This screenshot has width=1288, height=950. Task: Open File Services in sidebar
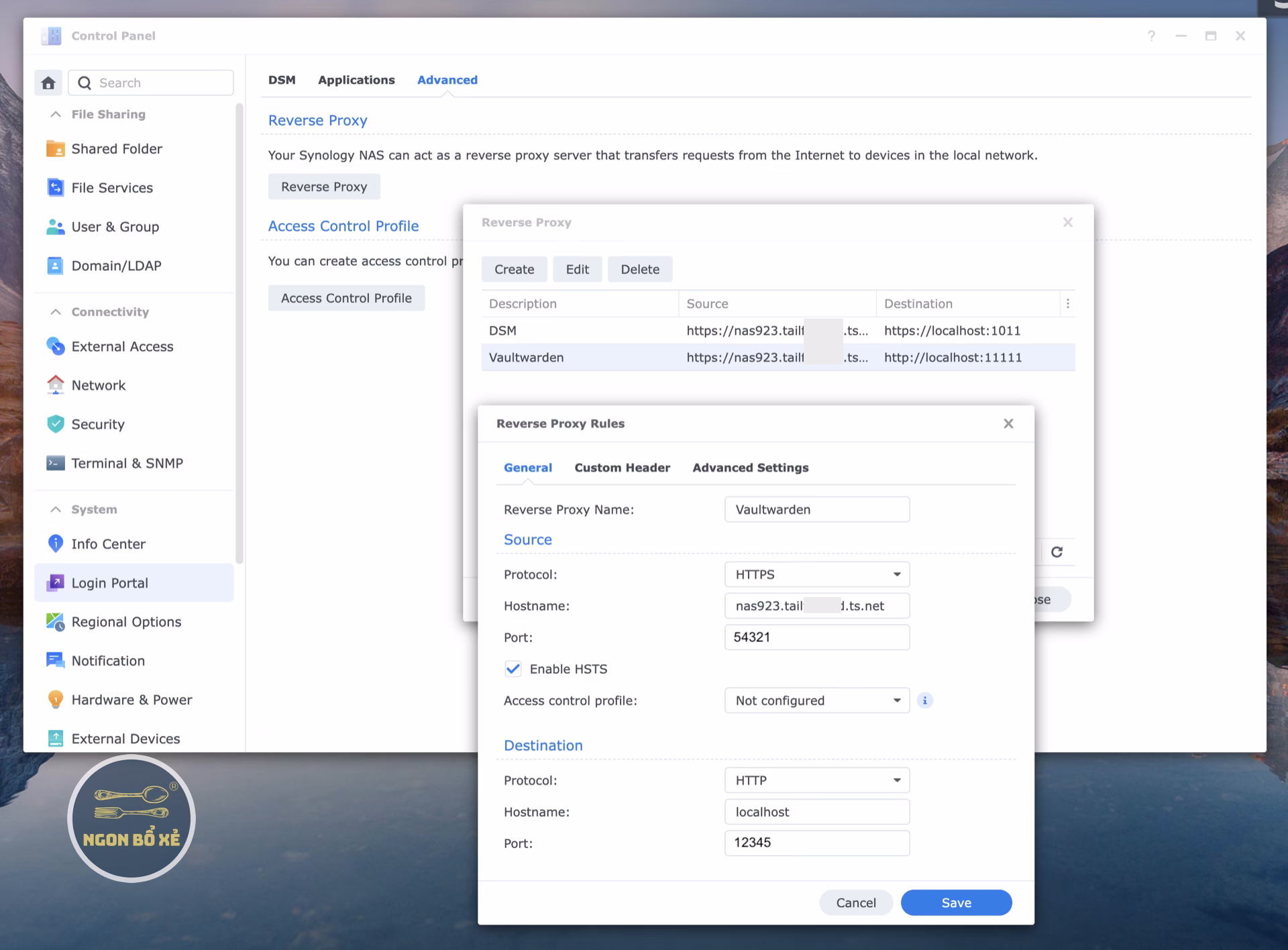[x=134, y=188]
